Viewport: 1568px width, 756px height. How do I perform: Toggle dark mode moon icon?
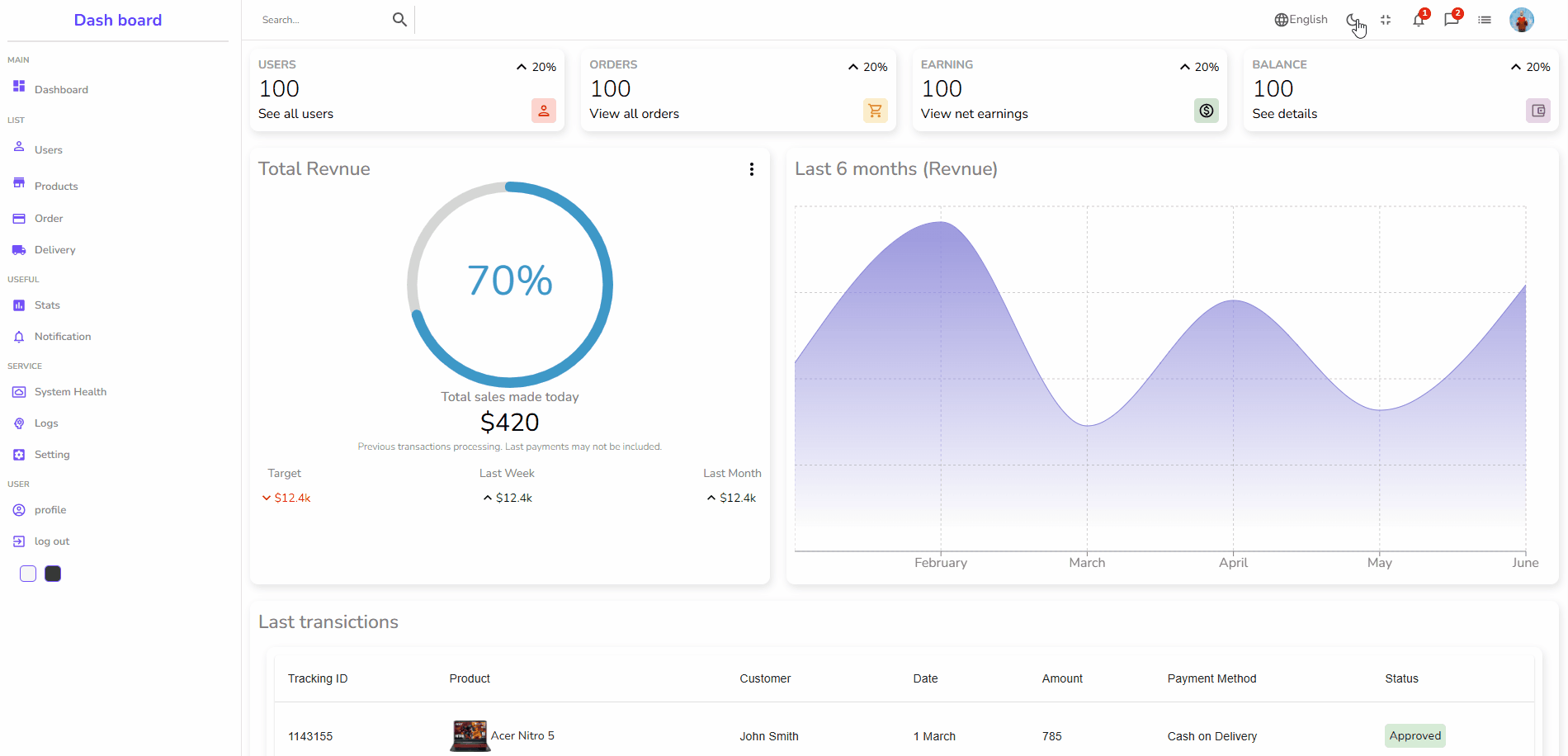click(1353, 20)
